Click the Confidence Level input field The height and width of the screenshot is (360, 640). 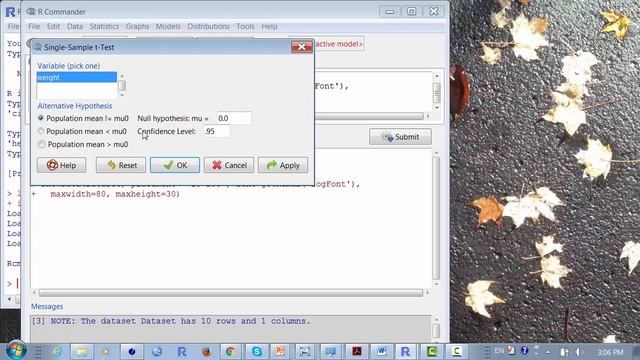[x=217, y=131]
